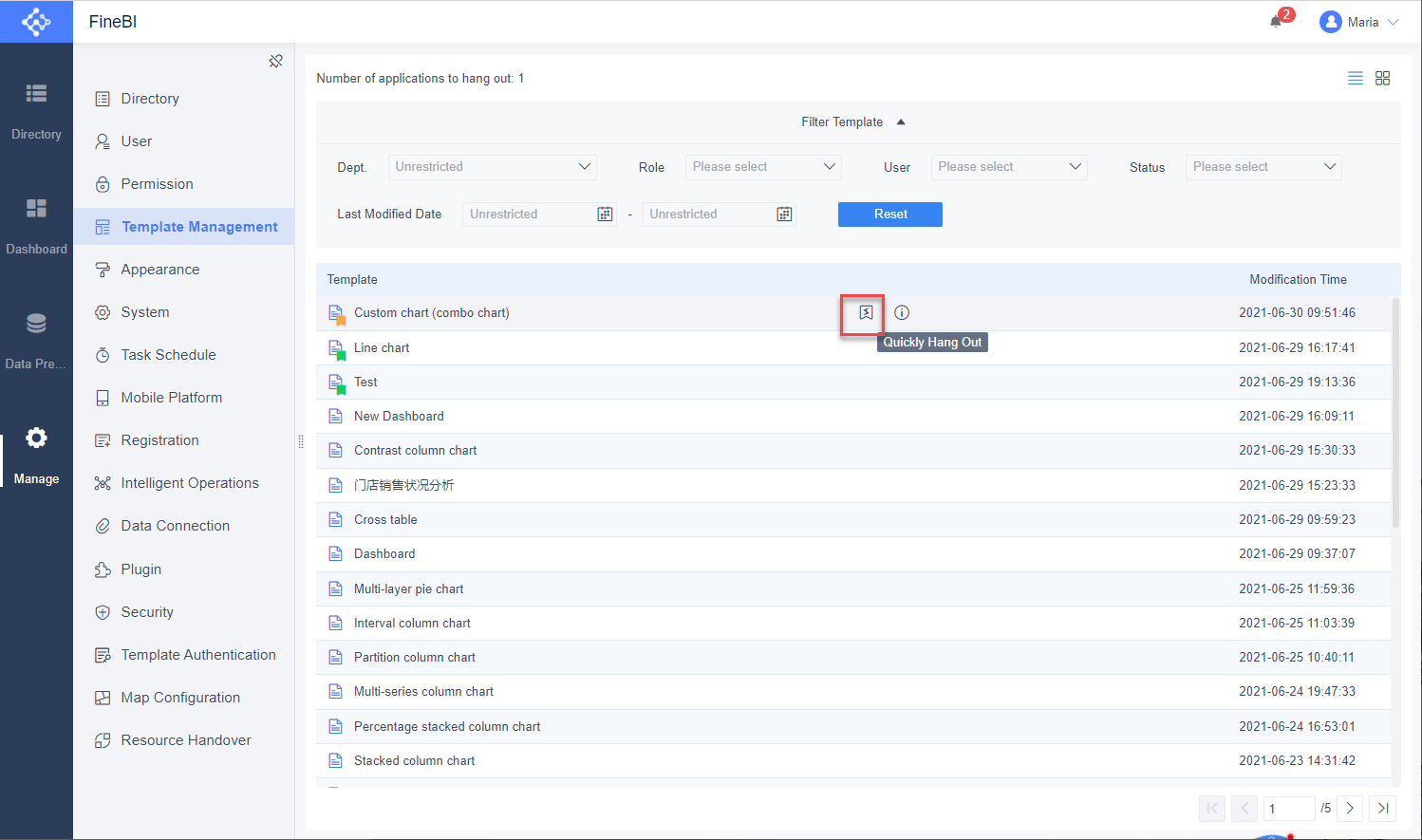Click the page number input field
The height and width of the screenshot is (840, 1422).
(x=1289, y=808)
